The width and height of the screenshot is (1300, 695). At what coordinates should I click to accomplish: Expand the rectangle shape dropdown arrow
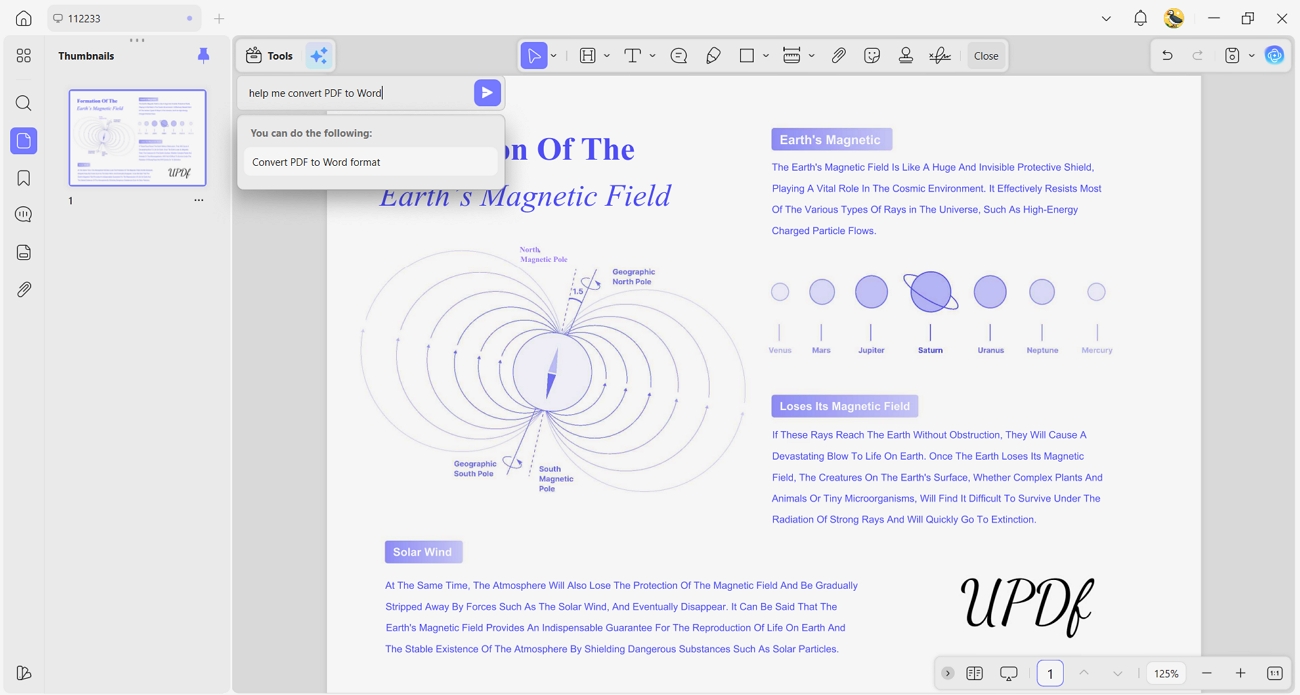[x=766, y=56]
